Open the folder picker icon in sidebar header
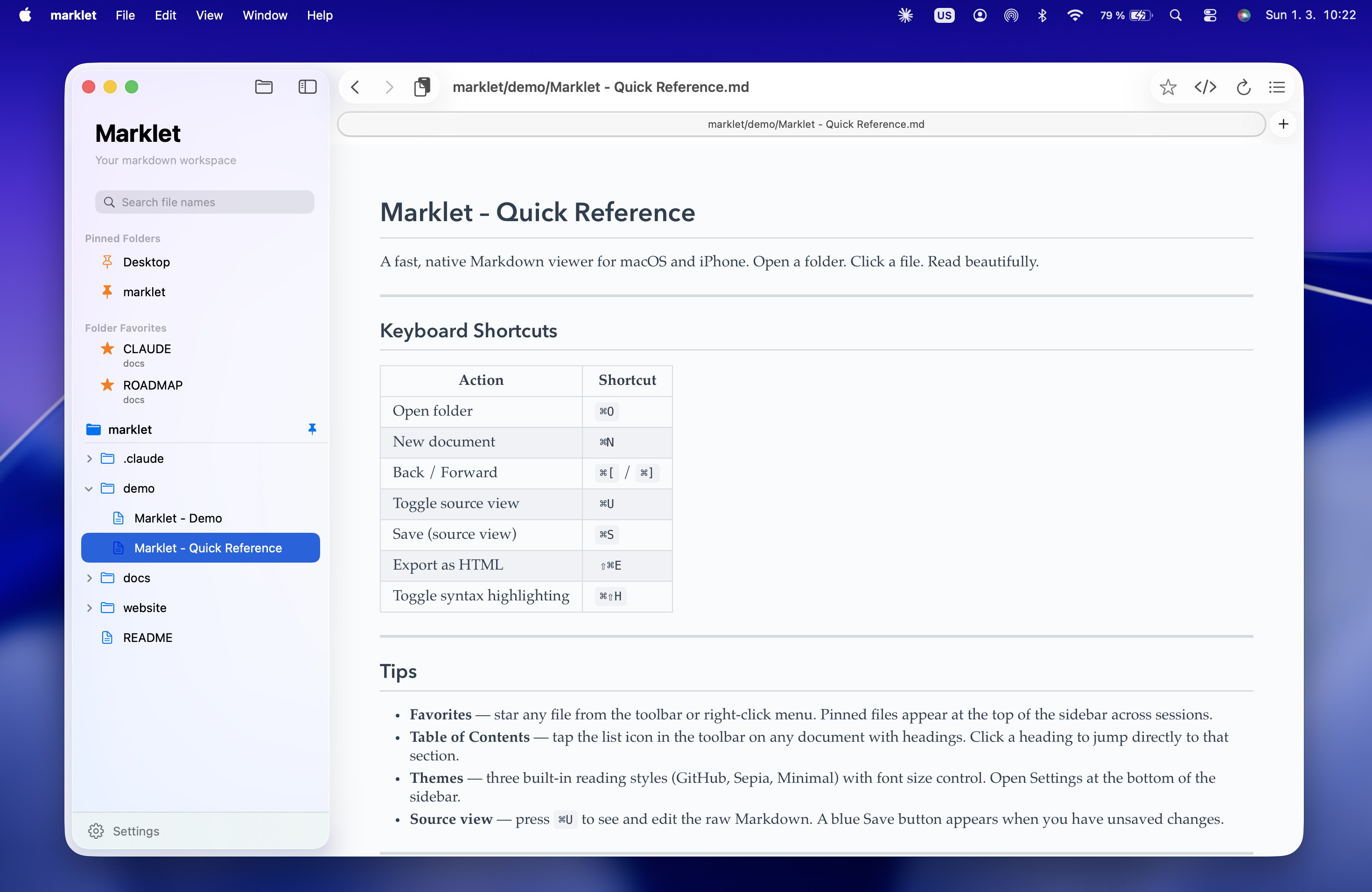Screen dimensions: 1372x892 [264, 87]
